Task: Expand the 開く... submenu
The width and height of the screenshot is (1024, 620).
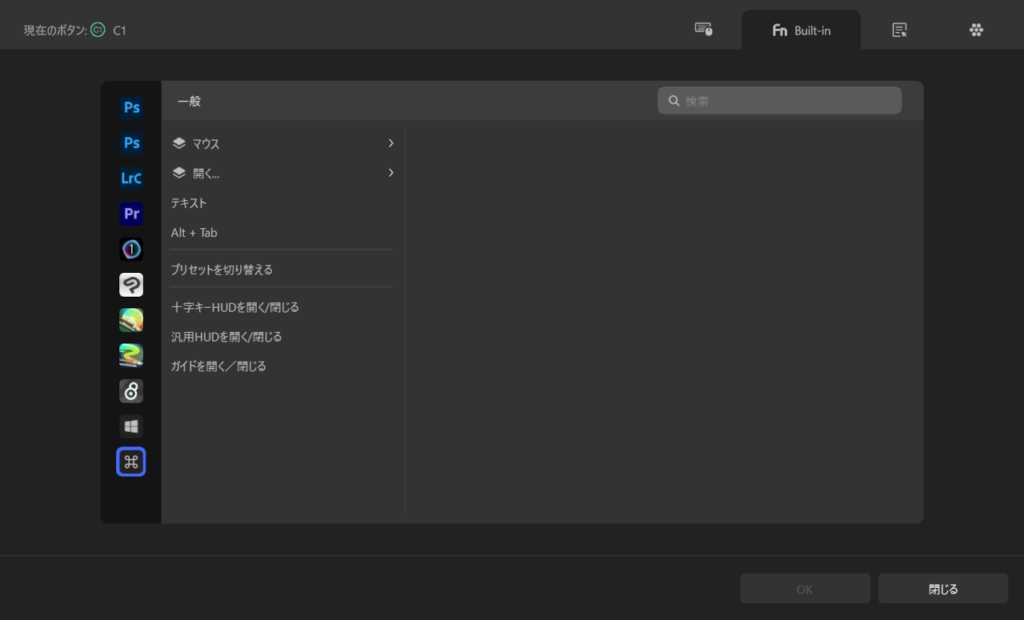Action: pyautogui.click(x=283, y=173)
